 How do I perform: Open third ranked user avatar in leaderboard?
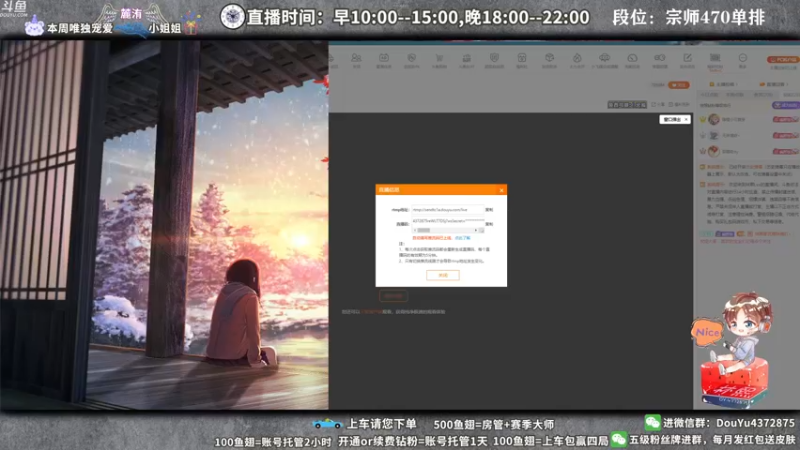[714, 151]
